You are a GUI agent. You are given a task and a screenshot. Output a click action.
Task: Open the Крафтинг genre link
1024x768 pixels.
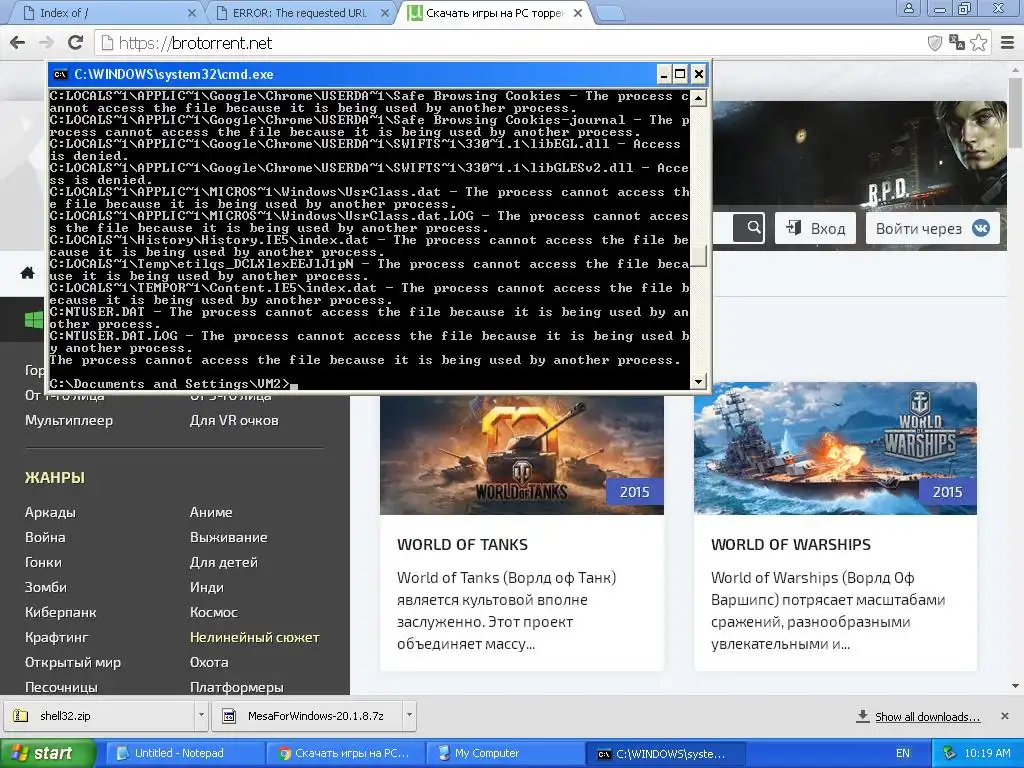click(x=57, y=637)
